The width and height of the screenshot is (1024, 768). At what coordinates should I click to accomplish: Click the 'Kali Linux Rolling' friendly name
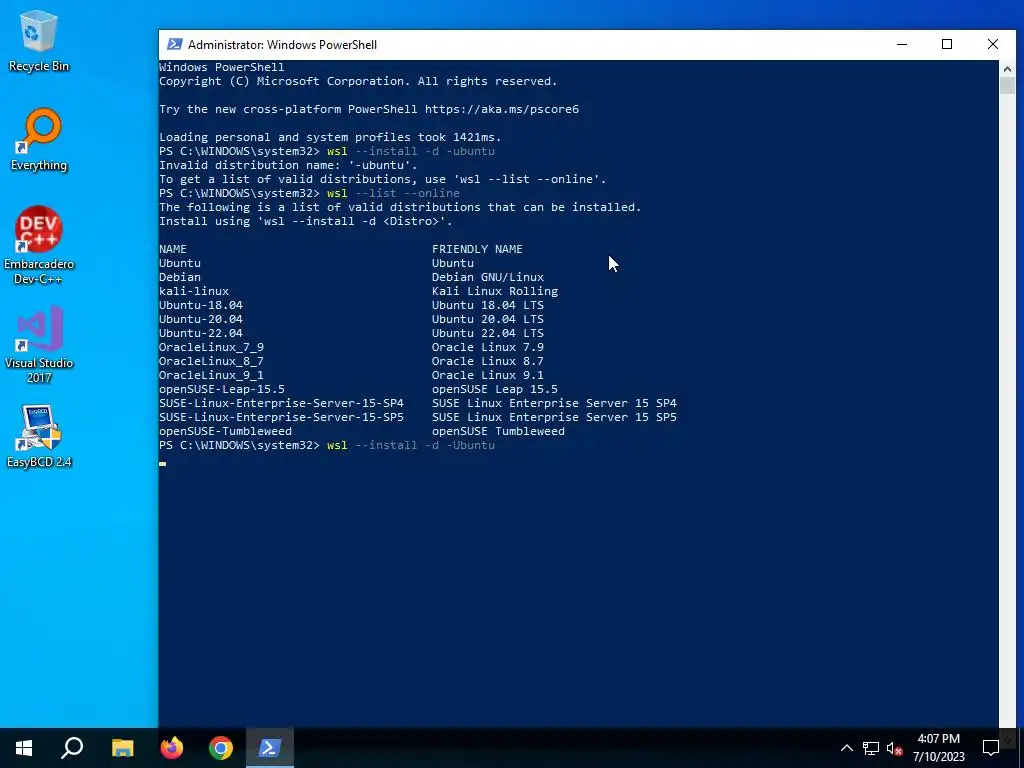coord(494,291)
